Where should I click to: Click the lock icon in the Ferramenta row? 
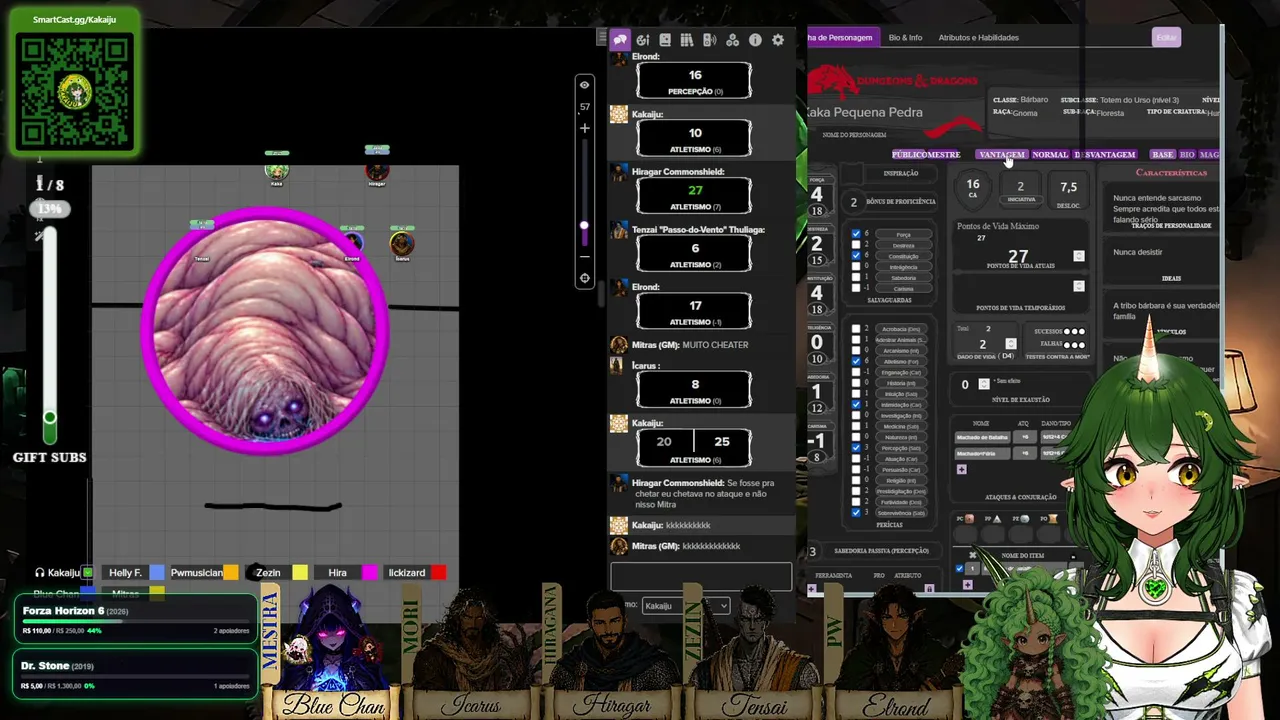pyautogui.click(x=929, y=589)
